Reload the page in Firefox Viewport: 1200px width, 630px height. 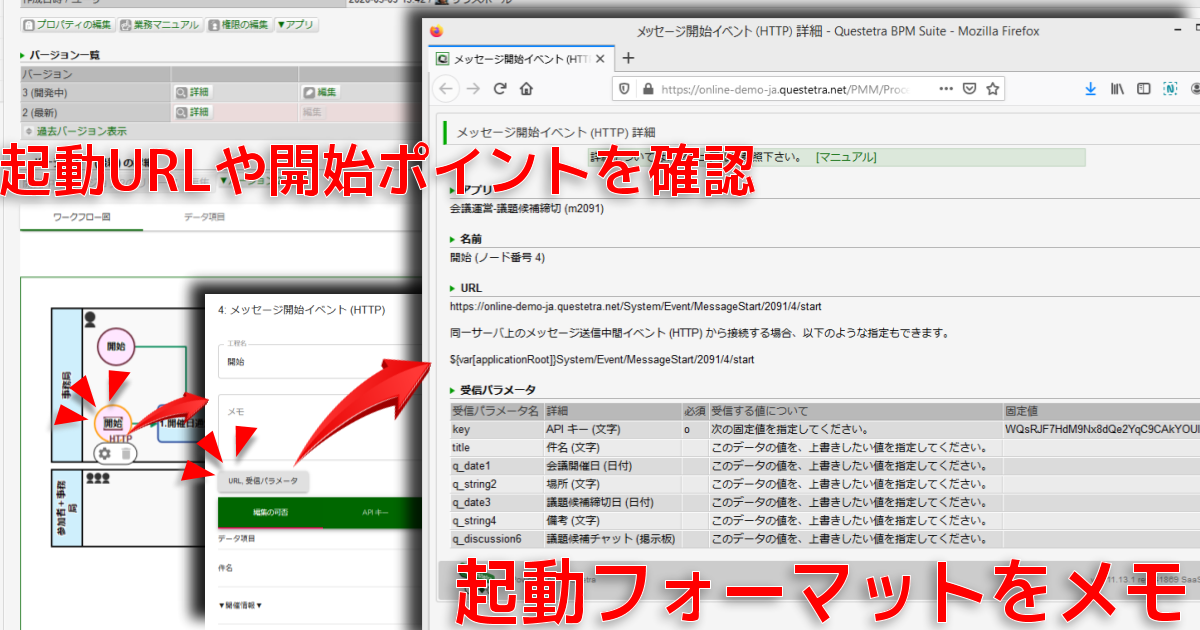(500, 88)
